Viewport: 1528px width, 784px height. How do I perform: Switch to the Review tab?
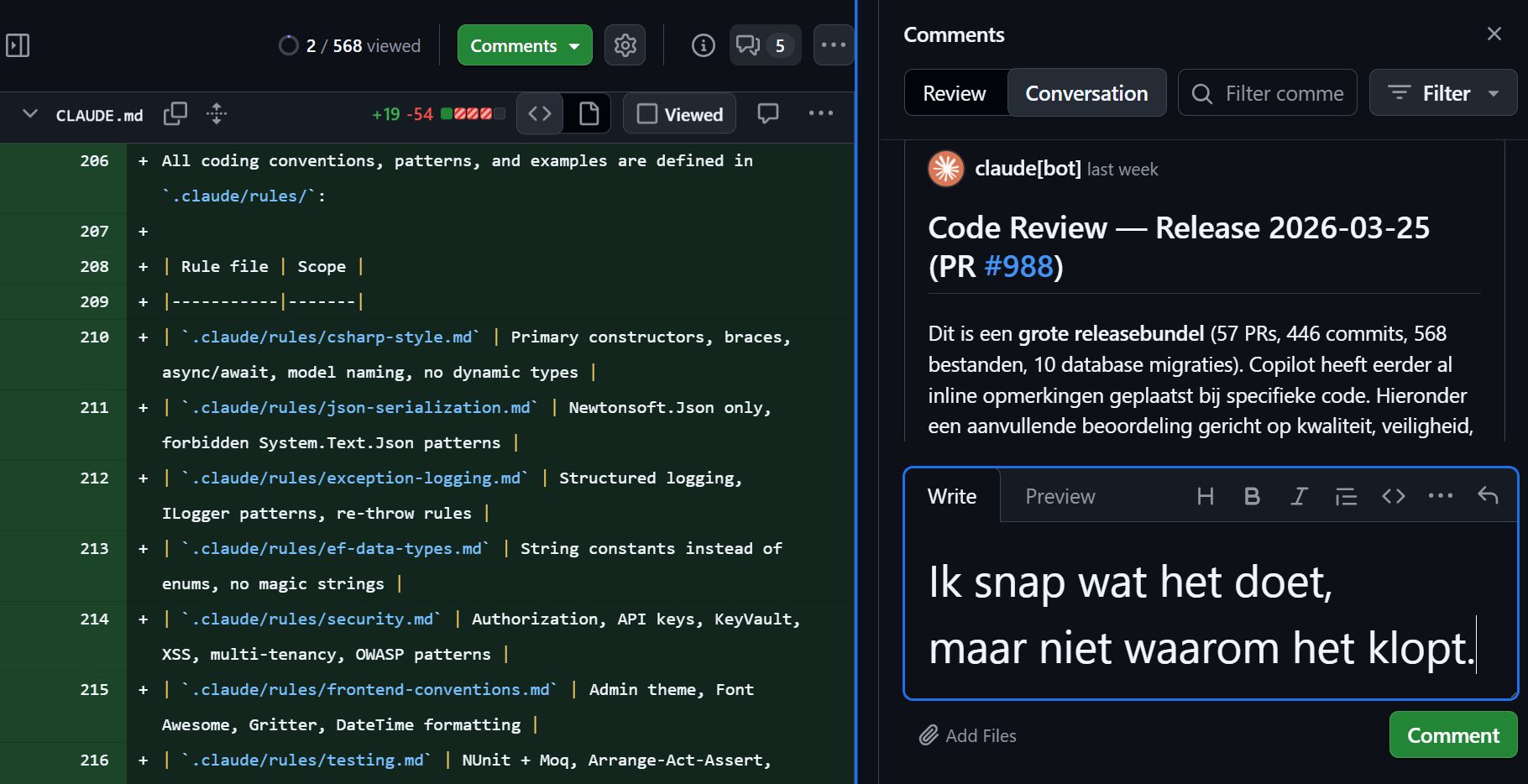(955, 92)
